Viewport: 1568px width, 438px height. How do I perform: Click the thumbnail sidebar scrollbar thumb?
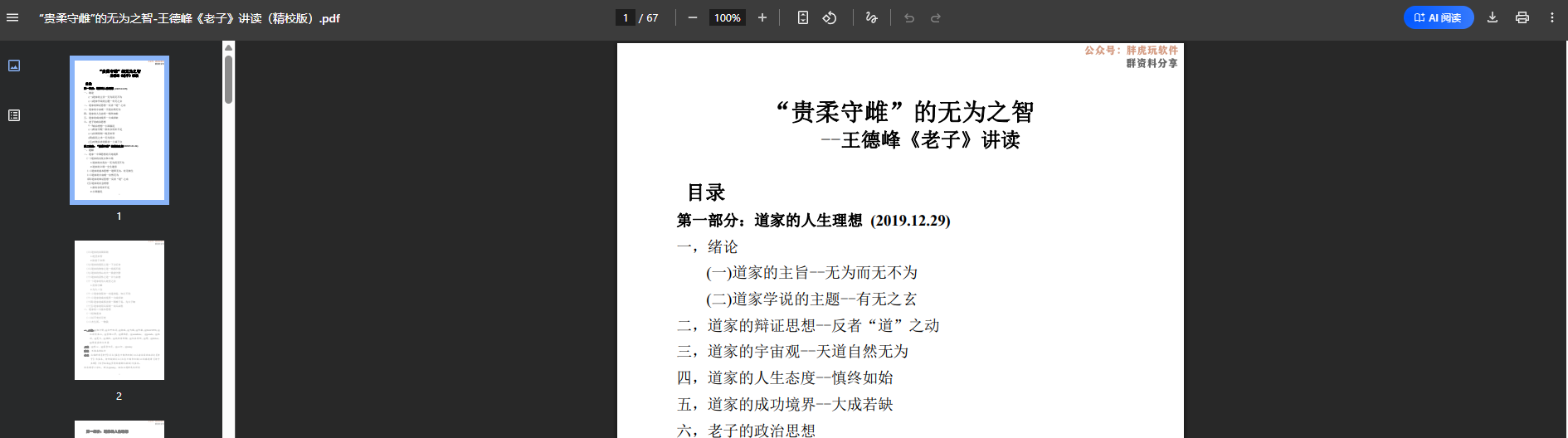tap(228, 80)
